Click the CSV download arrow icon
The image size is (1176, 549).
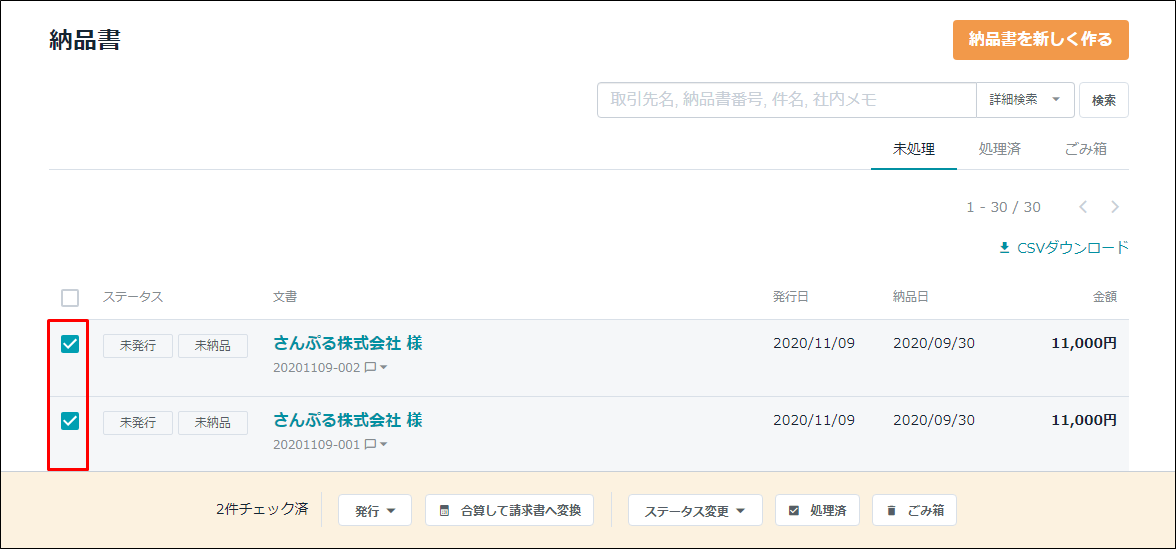pyautogui.click(x=1005, y=248)
